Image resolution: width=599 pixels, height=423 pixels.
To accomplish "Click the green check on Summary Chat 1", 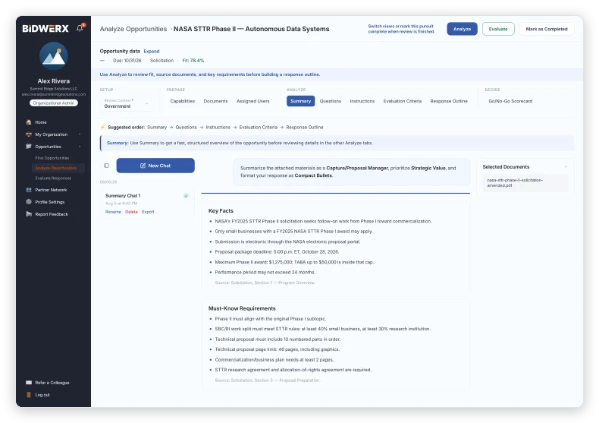I will (x=186, y=196).
